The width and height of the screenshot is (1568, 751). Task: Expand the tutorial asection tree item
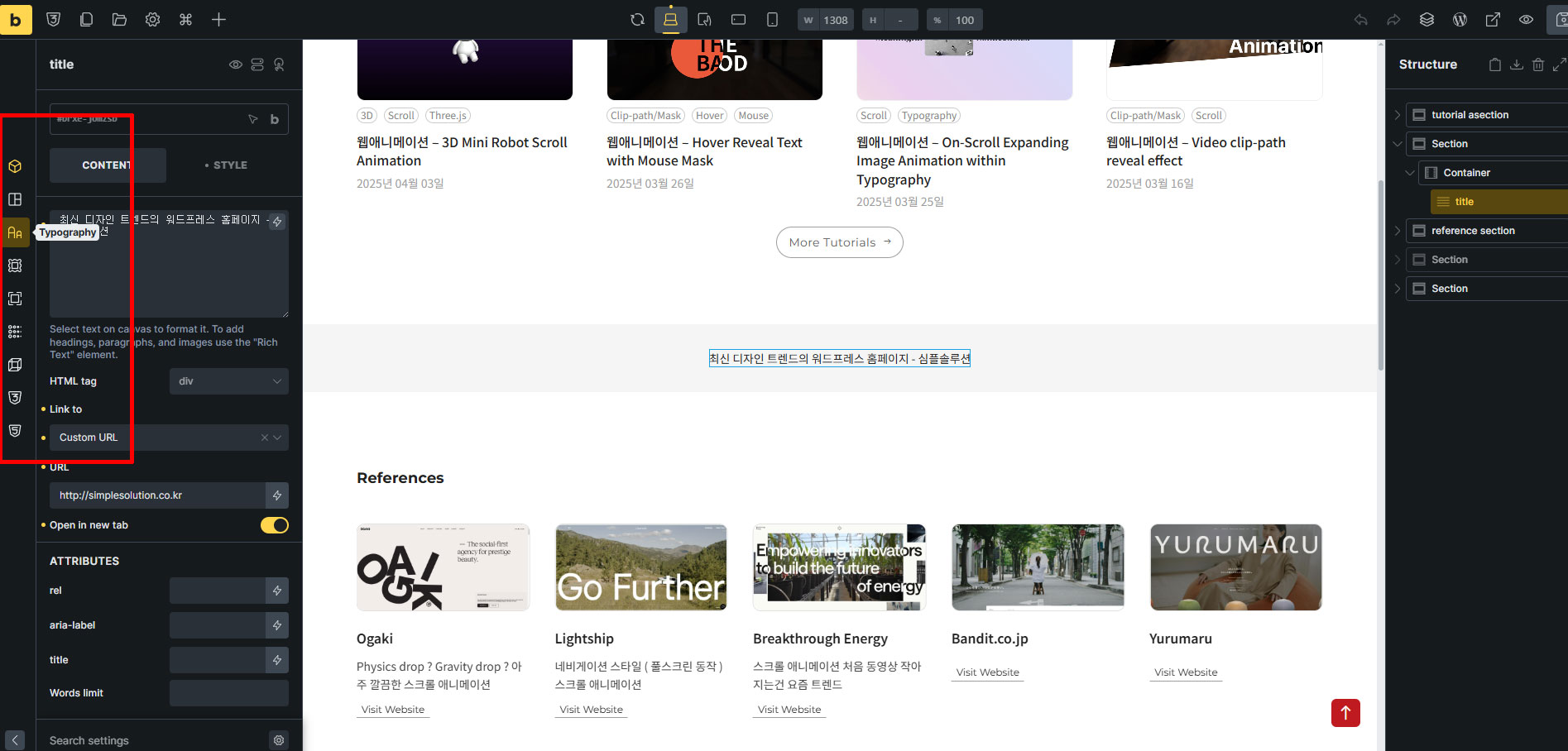(1398, 115)
